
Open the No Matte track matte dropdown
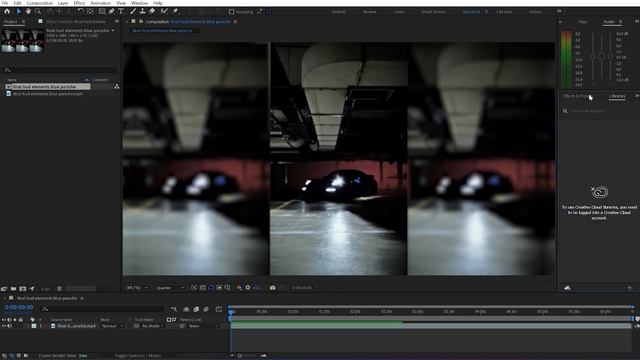pyautogui.click(x=153, y=326)
